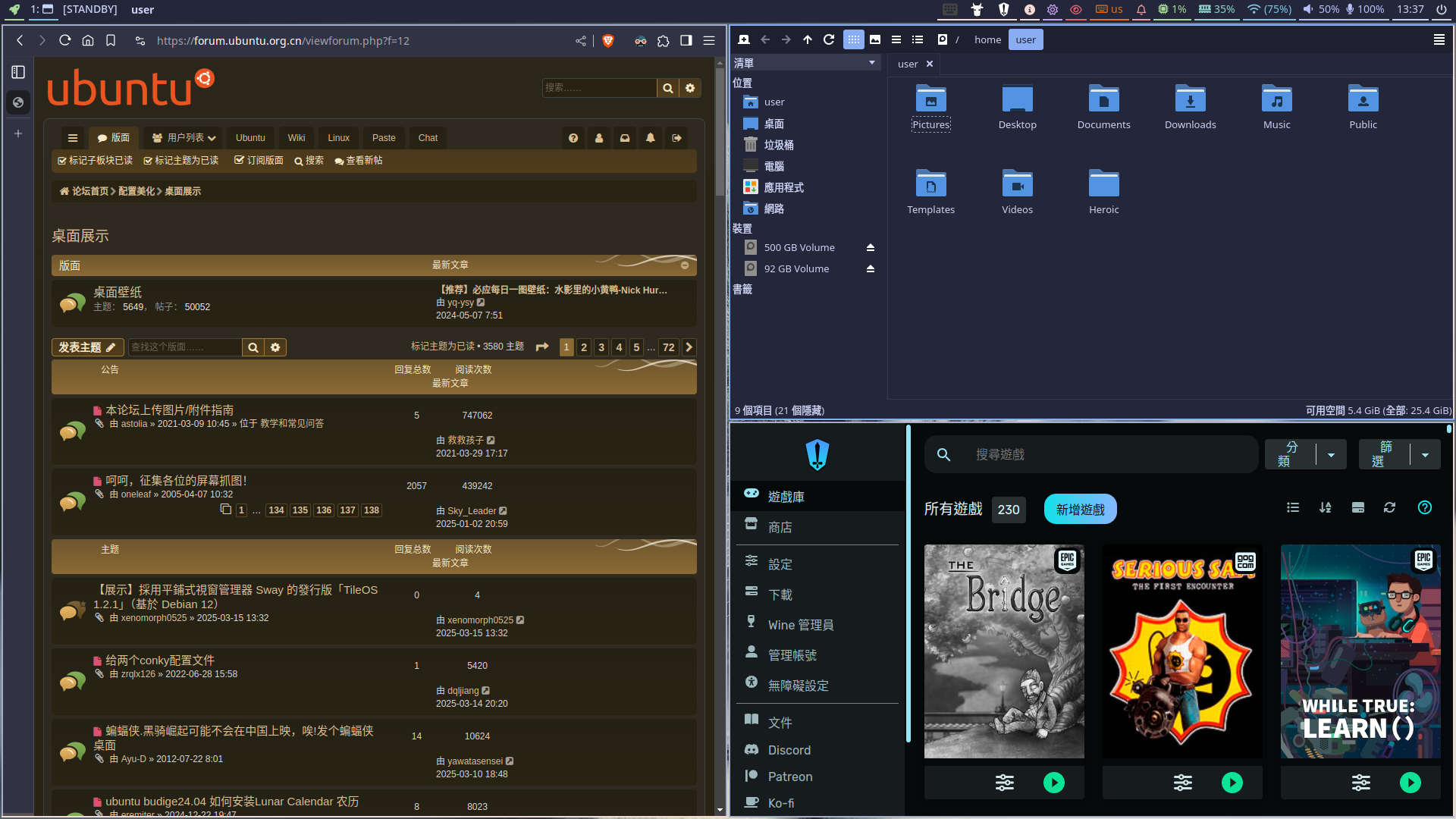The image size is (1456, 819).
Task: Toggle browser sidebar panel button
Action: tap(686, 41)
